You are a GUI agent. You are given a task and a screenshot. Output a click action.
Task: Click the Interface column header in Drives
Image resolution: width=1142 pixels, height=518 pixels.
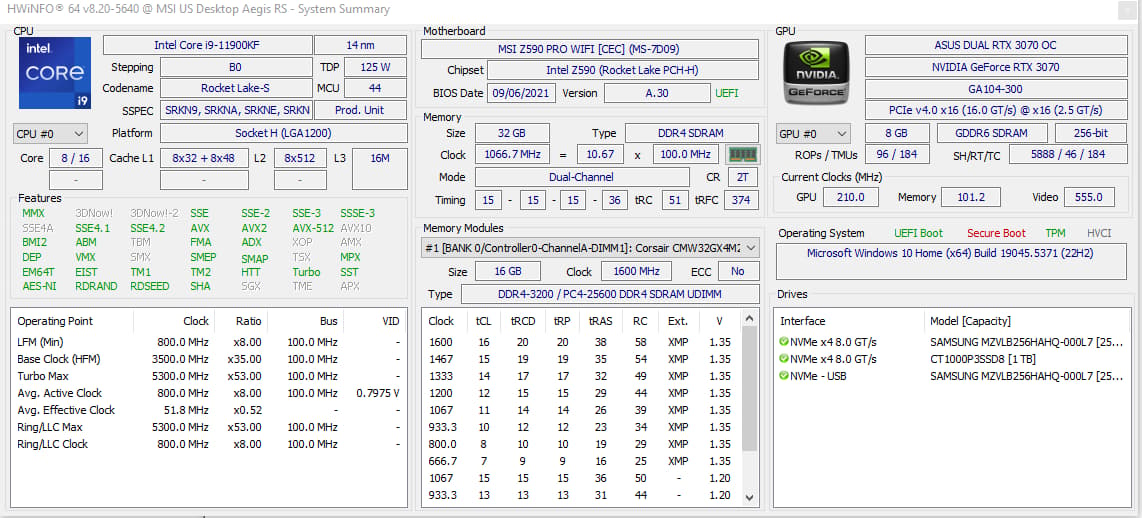coord(803,321)
